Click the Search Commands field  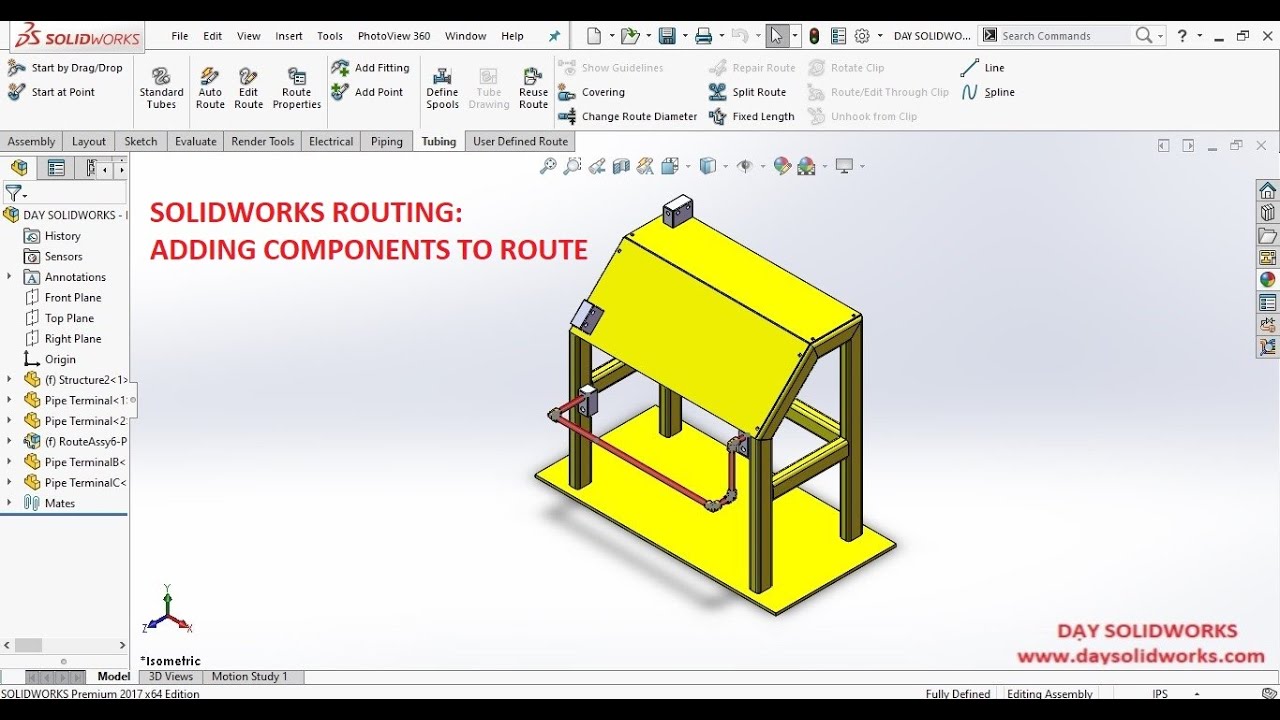point(1065,36)
